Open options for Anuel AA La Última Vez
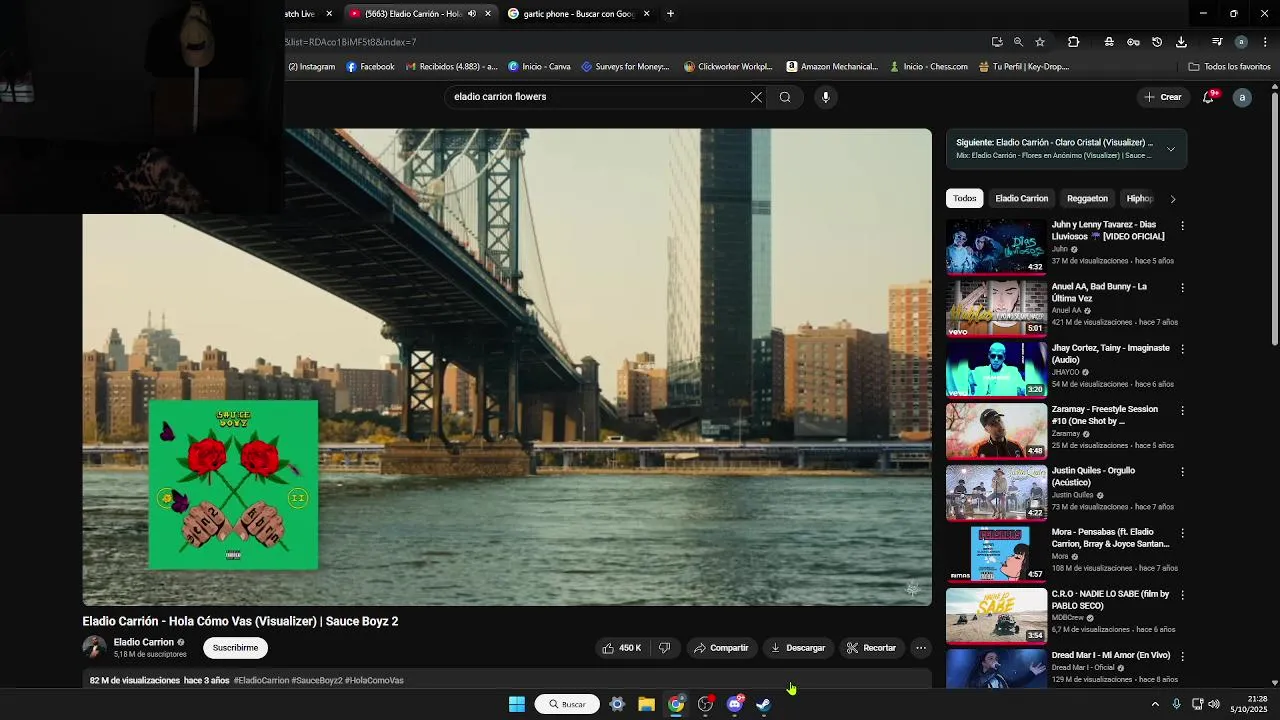Image resolution: width=1280 pixels, height=720 pixels. point(1182,288)
